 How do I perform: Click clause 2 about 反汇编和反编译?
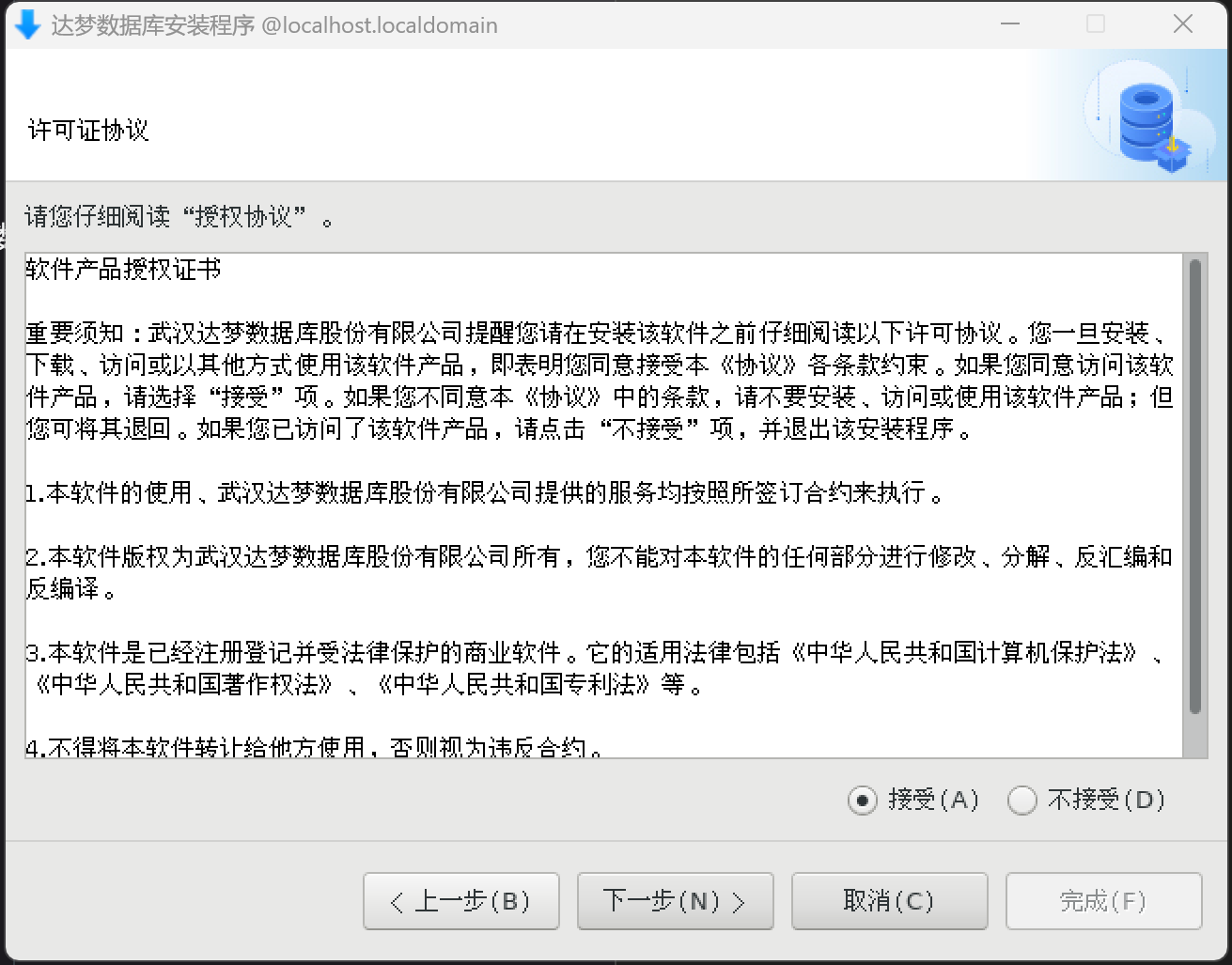[600, 572]
